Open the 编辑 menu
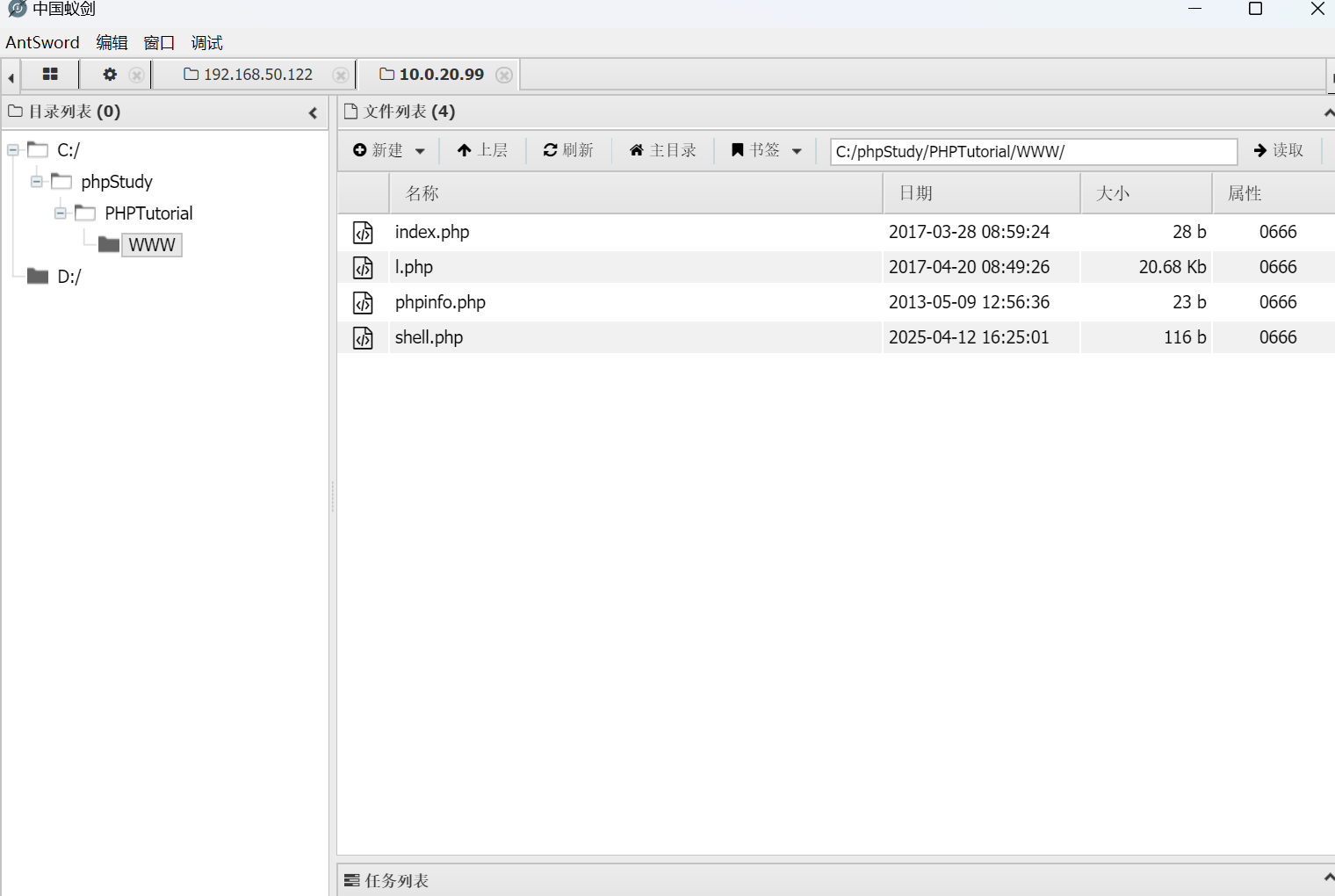The image size is (1335, 896). 112,42
